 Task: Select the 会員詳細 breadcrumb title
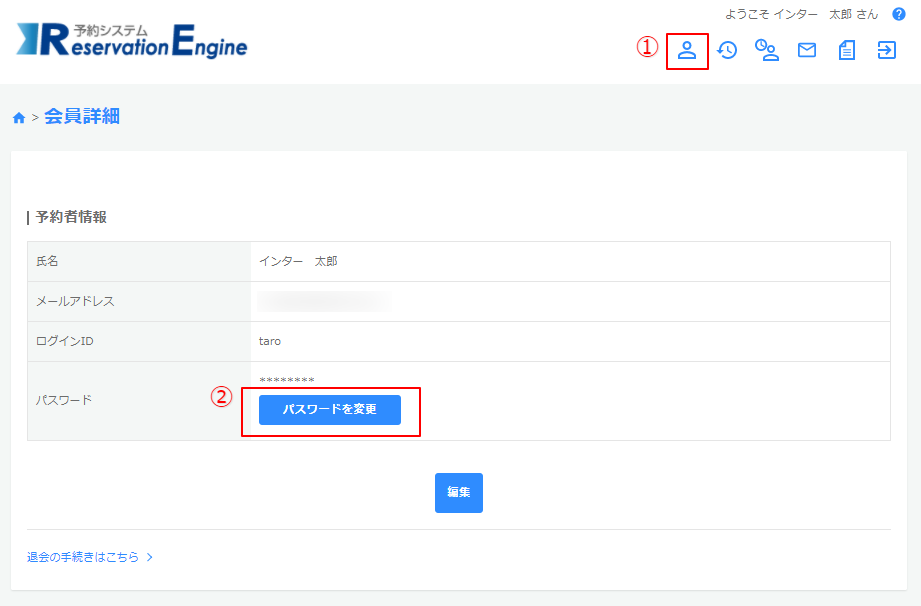coord(82,116)
